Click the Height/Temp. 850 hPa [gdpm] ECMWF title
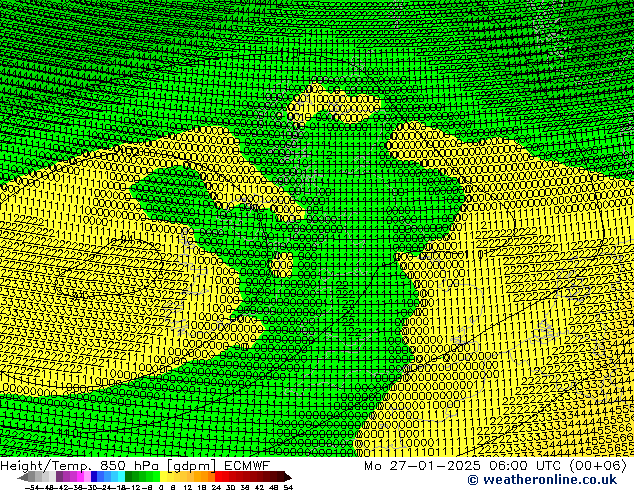Image resolution: width=634 pixels, height=490 pixels. click(135, 465)
